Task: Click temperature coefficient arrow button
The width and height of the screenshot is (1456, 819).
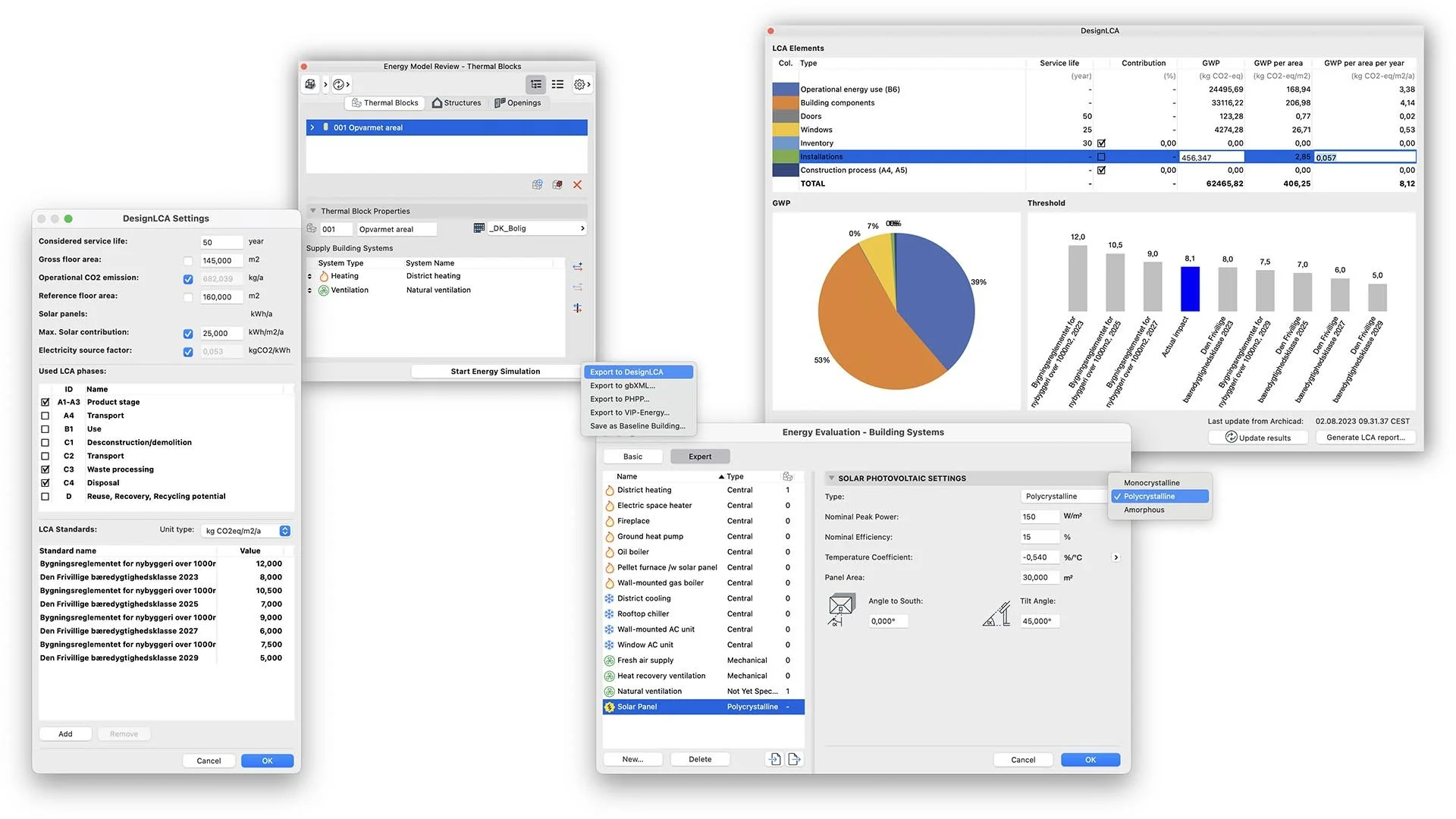Action: coord(1116,557)
